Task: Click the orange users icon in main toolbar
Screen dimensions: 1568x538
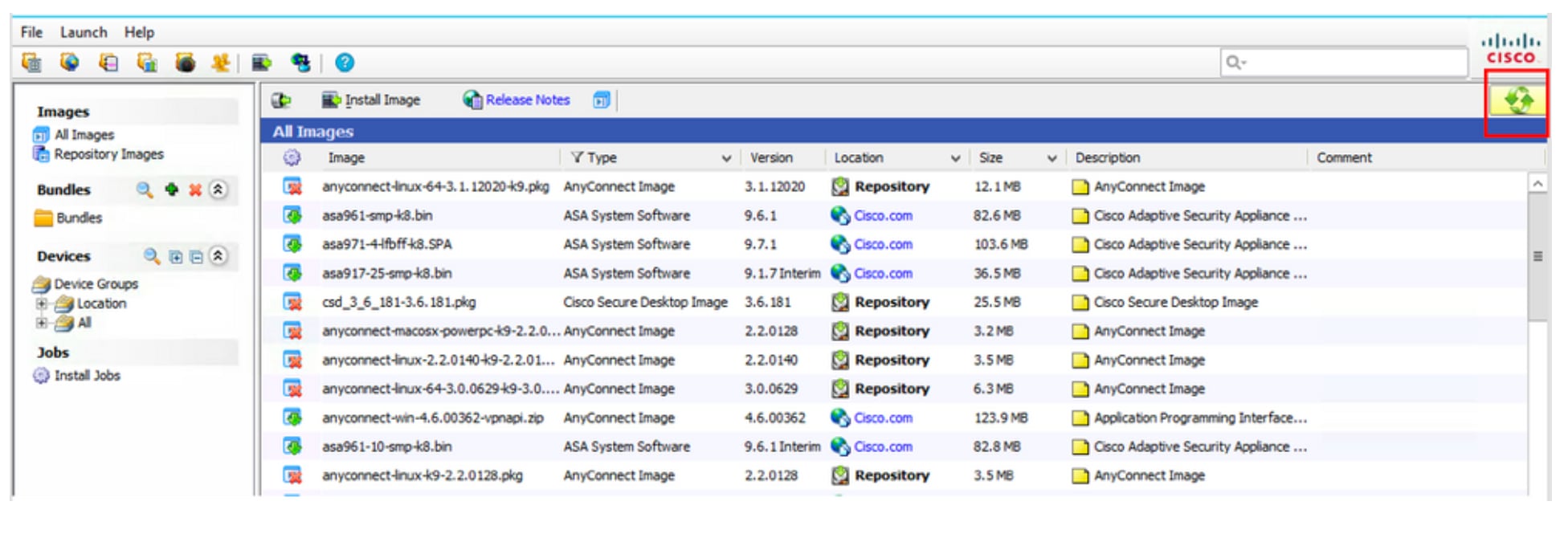Action: pos(221,62)
